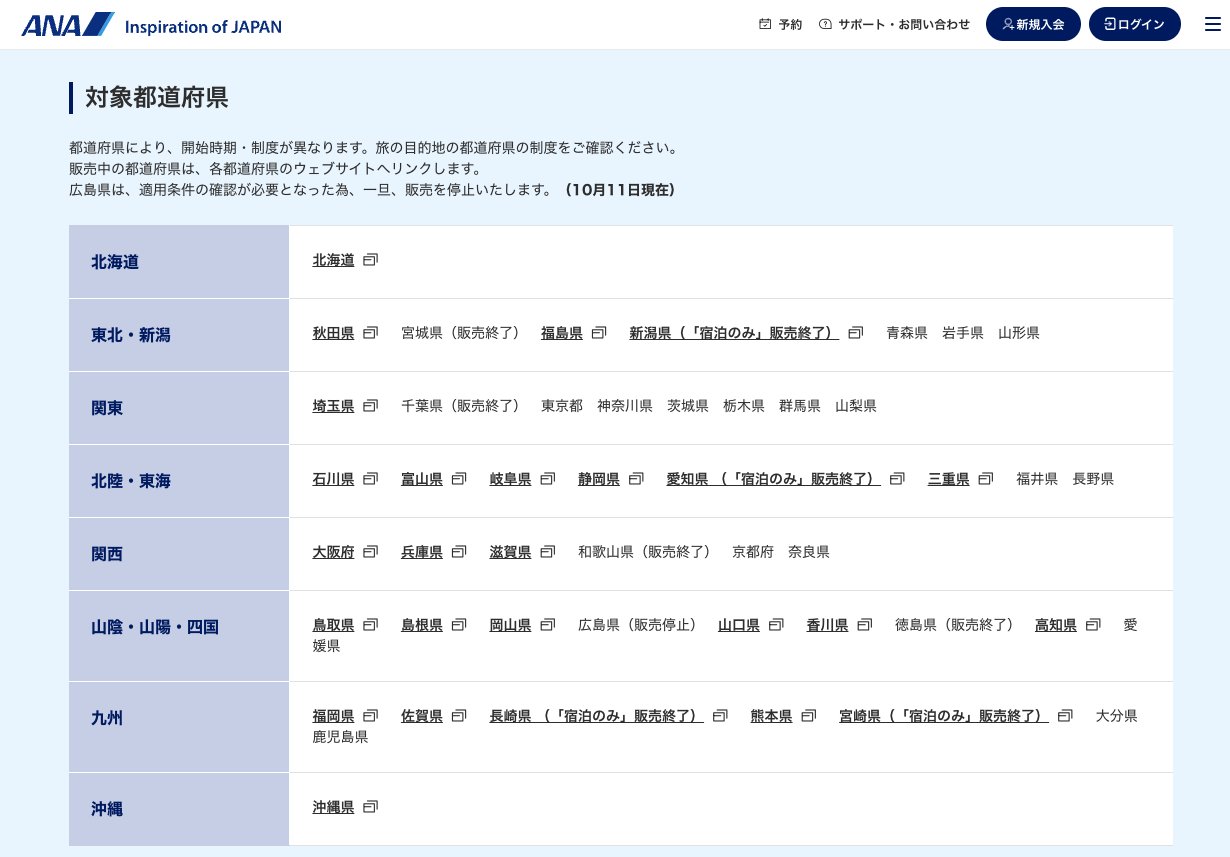Click the ログイン button
Screen dimensions: 1230x857
click(x=1135, y=24)
